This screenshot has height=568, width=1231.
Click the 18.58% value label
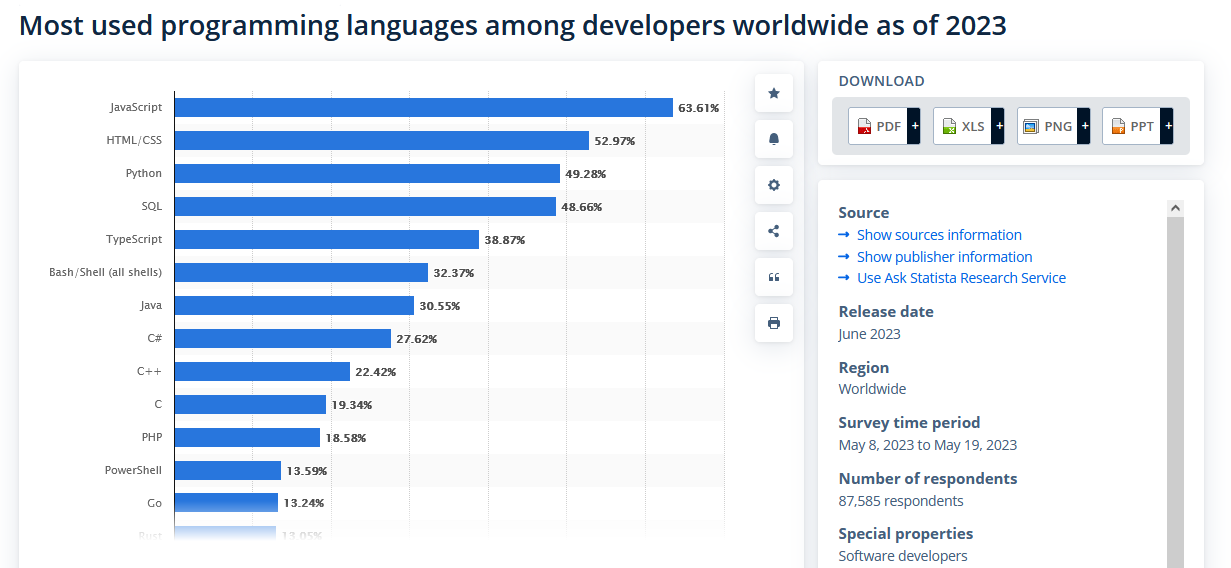pyautogui.click(x=346, y=438)
